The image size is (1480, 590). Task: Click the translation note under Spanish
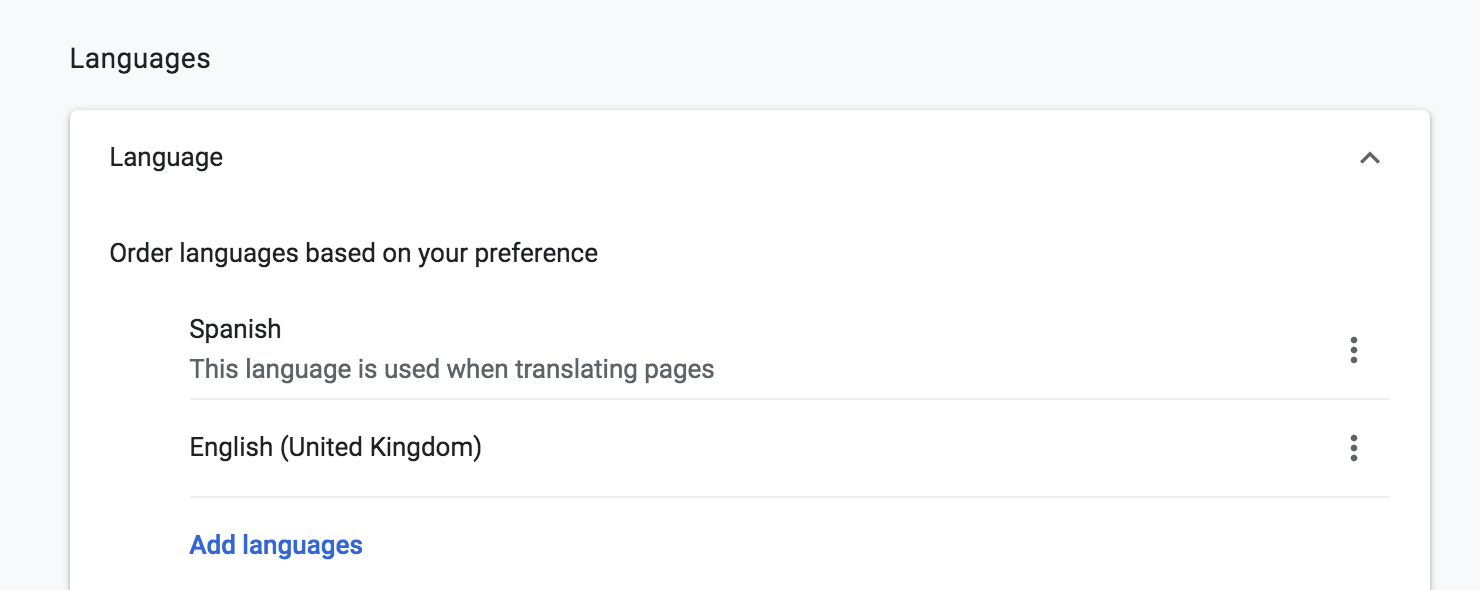coord(452,369)
